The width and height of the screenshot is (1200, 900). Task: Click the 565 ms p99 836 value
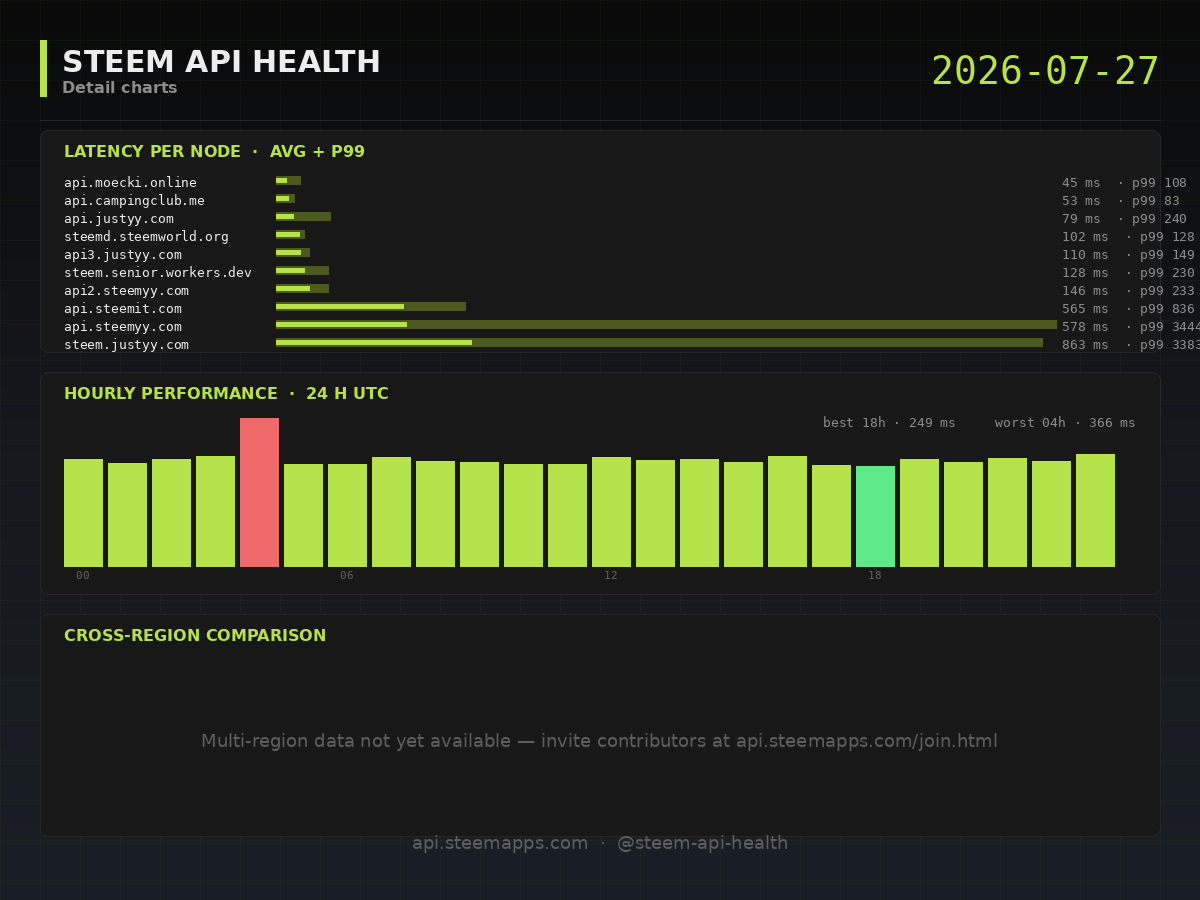pyautogui.click(x=1128, y=308)
